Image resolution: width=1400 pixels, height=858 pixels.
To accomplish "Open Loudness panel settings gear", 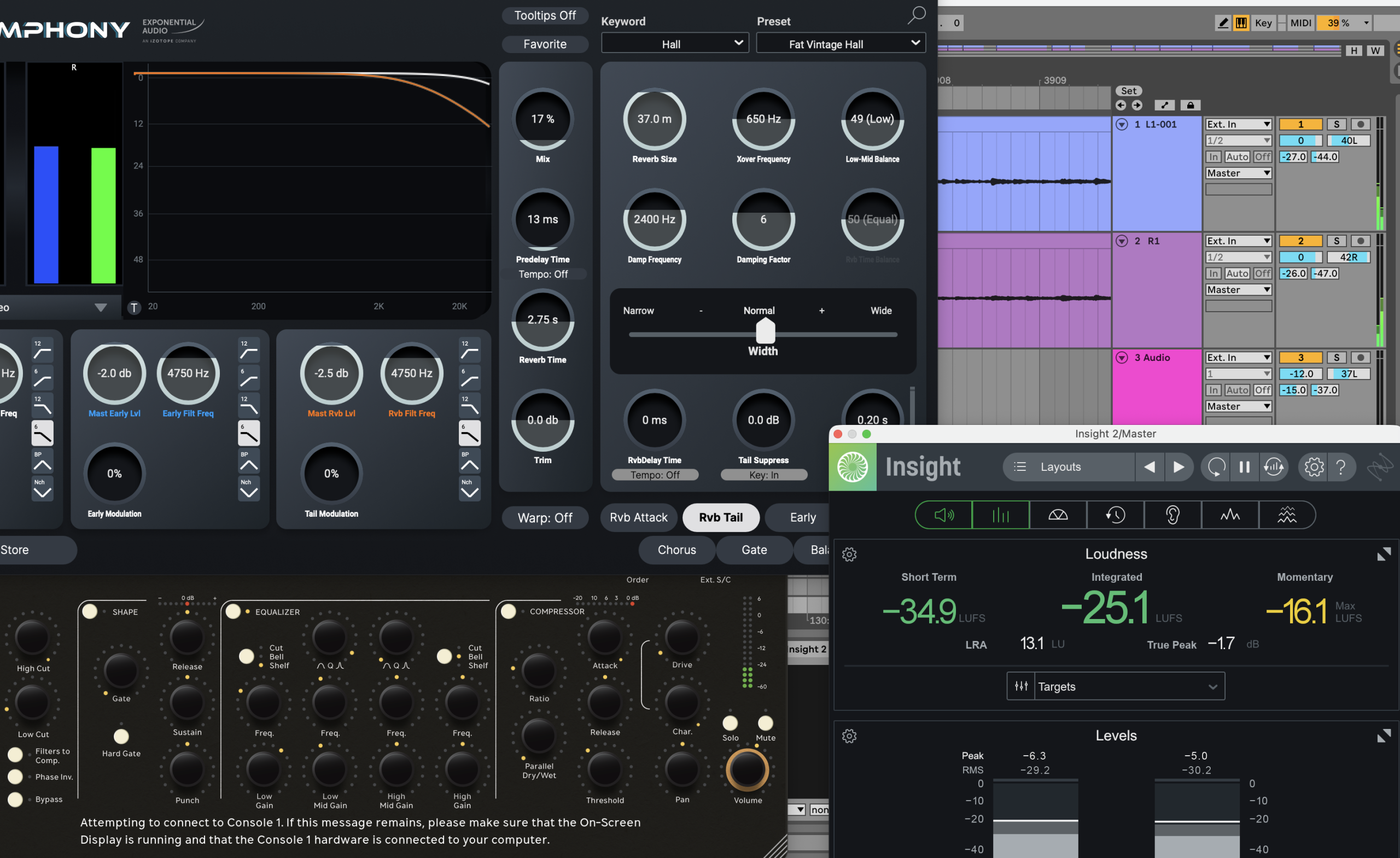I will point(849,555).
